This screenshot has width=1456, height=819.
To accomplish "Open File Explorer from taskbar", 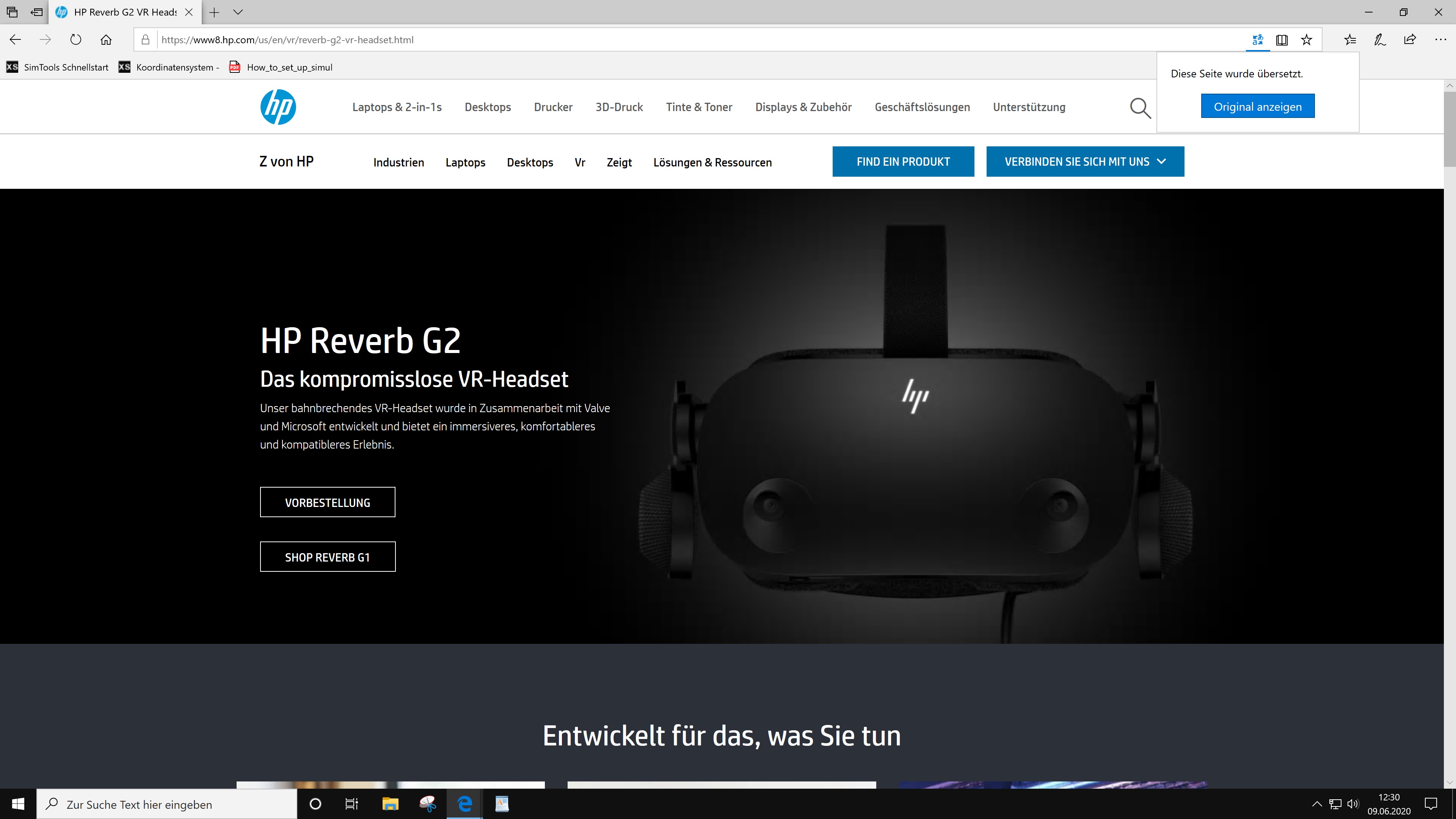I will pyautogui.click(x=390, y=804).
